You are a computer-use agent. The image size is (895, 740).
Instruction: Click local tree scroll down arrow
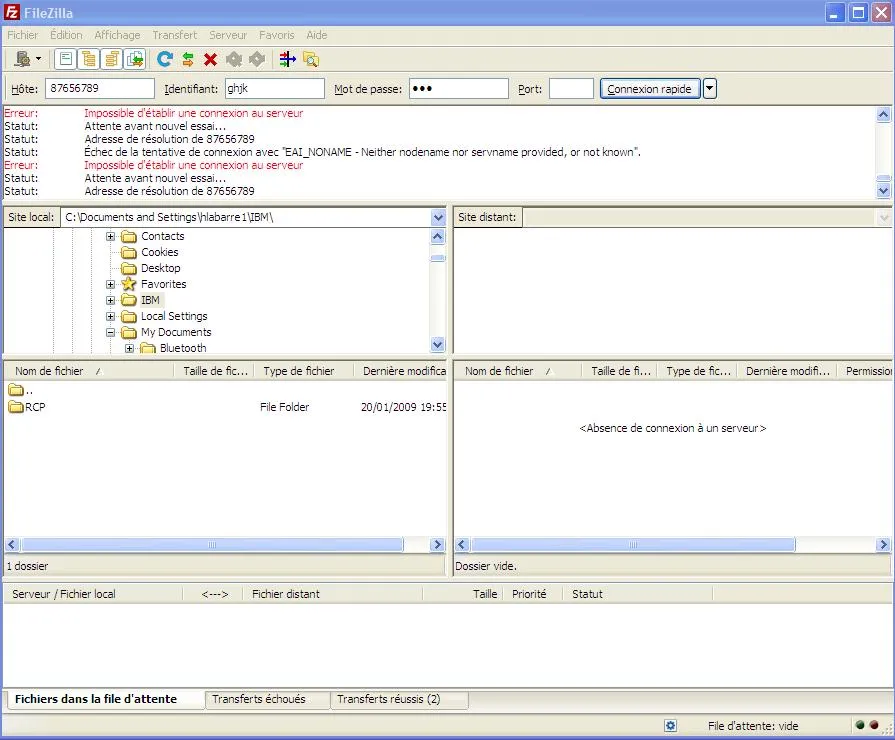tap(438, 344)
